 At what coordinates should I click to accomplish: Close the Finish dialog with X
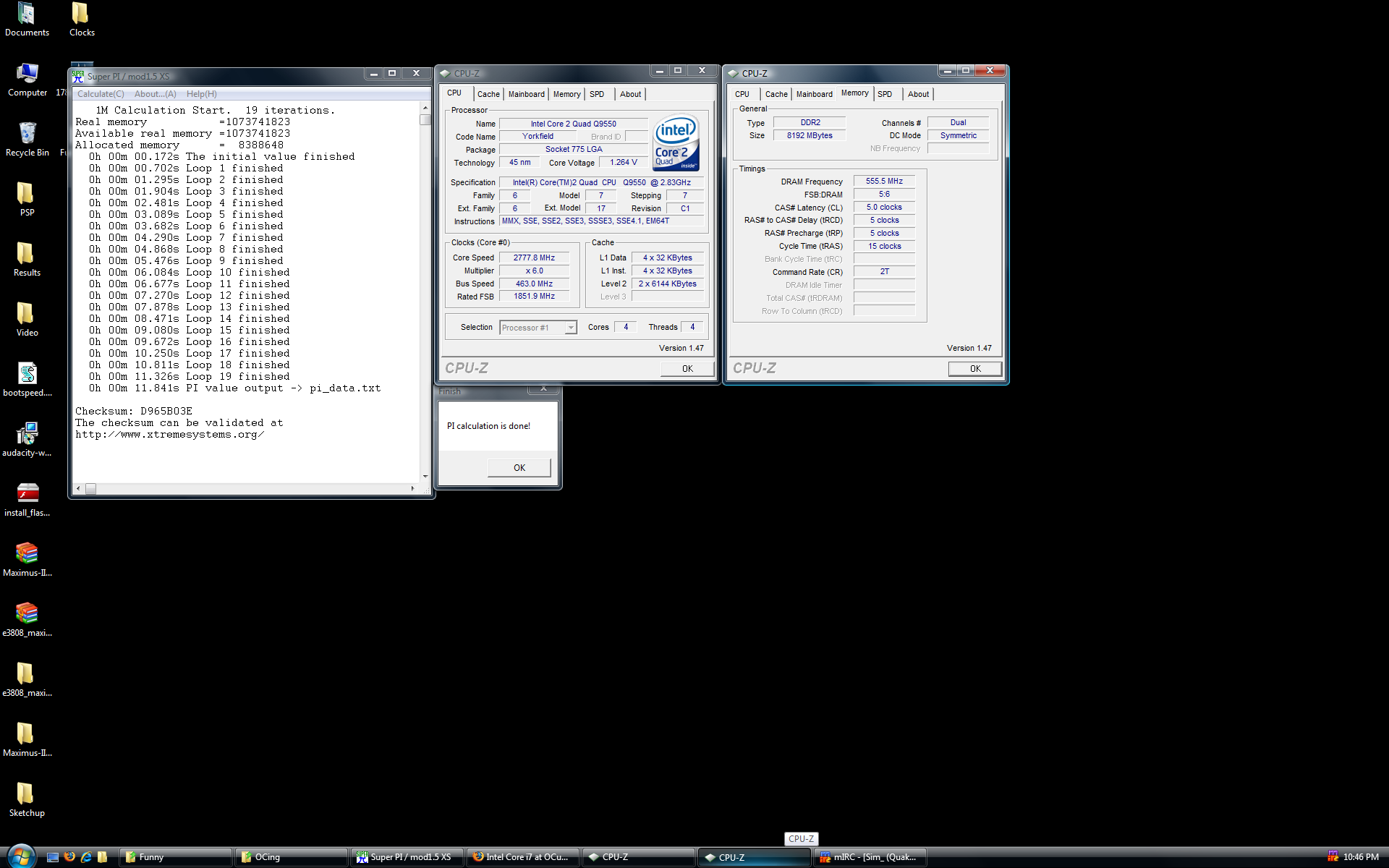click(543, 389)
